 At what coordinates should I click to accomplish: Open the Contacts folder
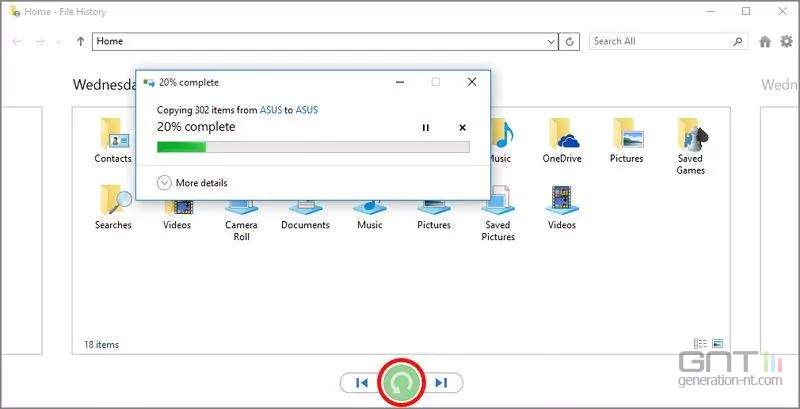[113, 141]
